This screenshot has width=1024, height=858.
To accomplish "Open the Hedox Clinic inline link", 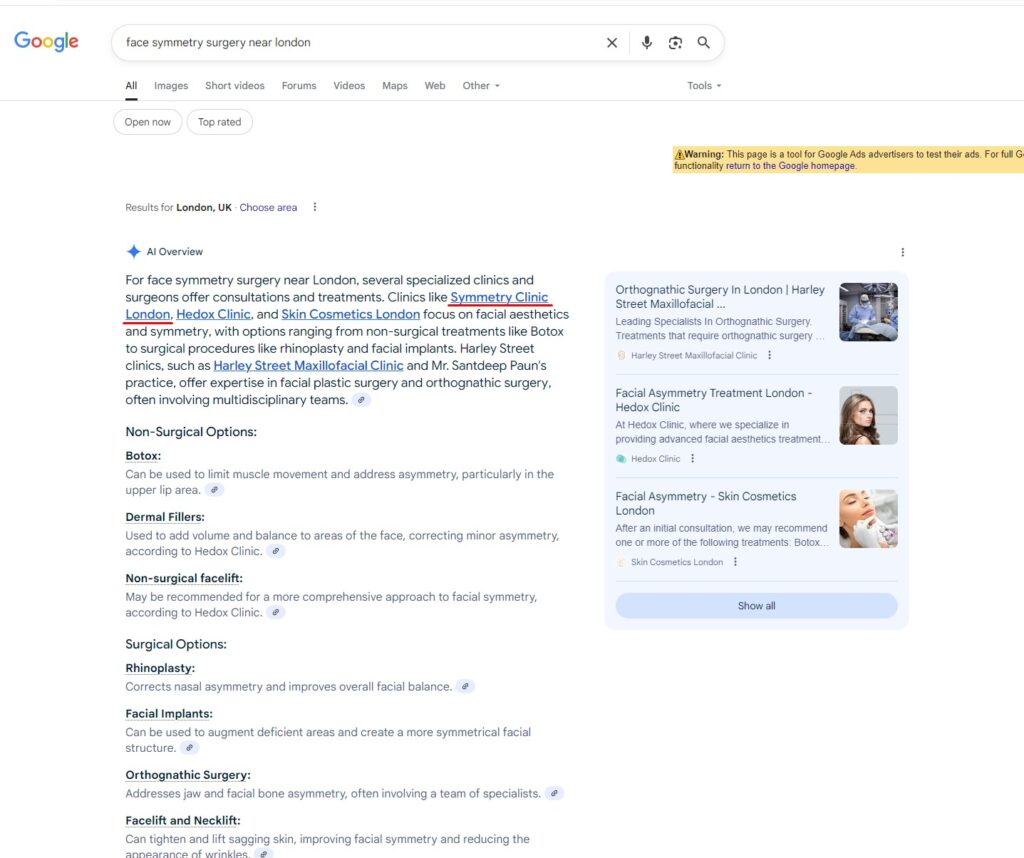I will pyautogui.click(x=214, y=314).
